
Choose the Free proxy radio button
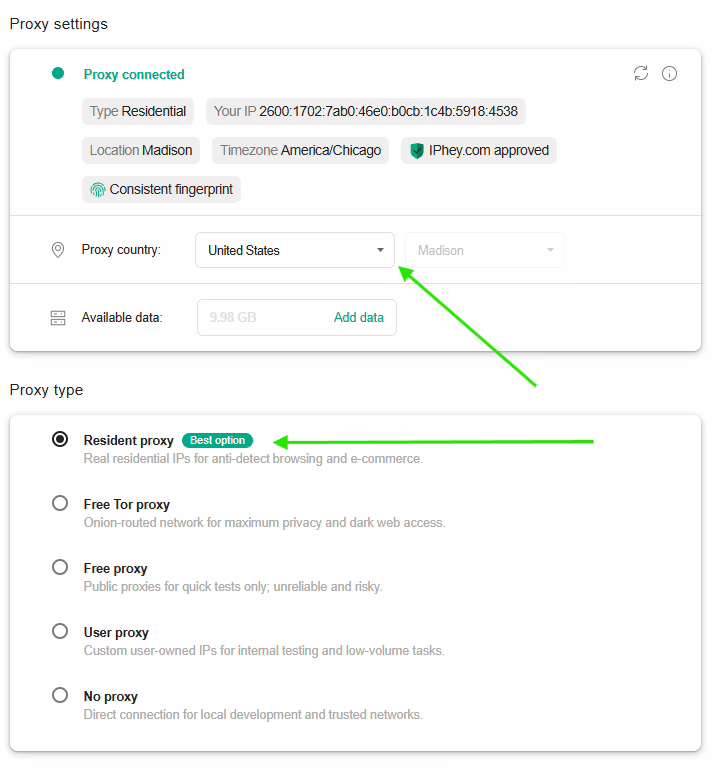coord(60,567)
